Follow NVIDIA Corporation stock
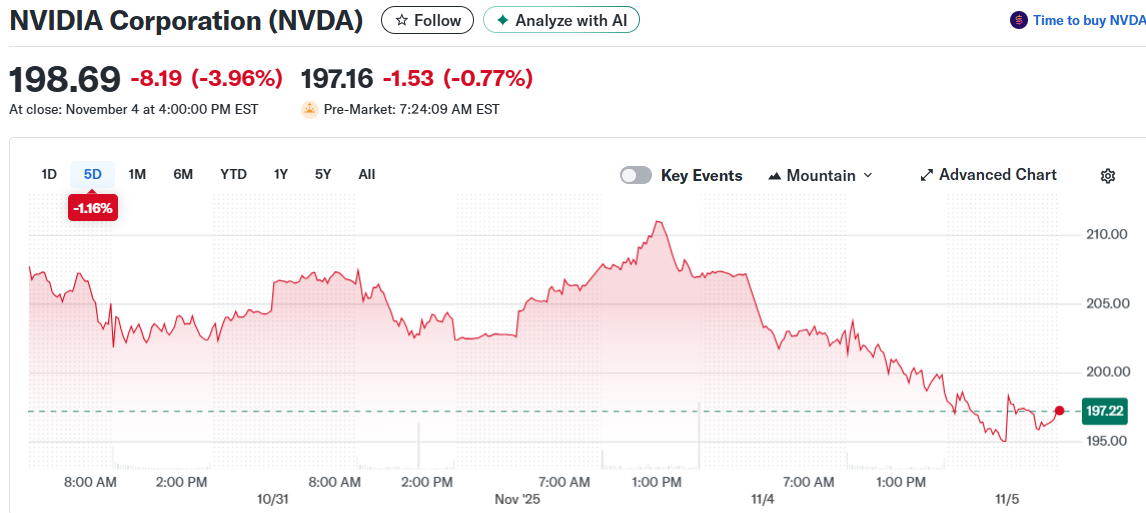This screenshot has height=513, width=1146. tap(427, 20)
